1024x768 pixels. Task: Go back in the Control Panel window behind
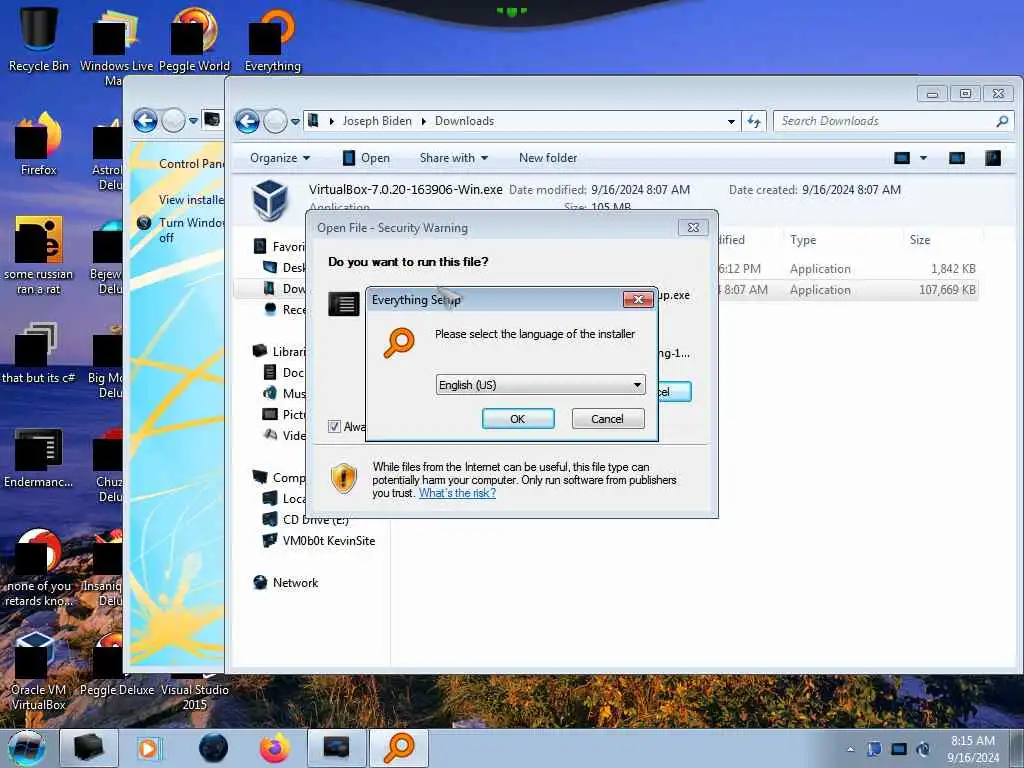pos(145,121)
